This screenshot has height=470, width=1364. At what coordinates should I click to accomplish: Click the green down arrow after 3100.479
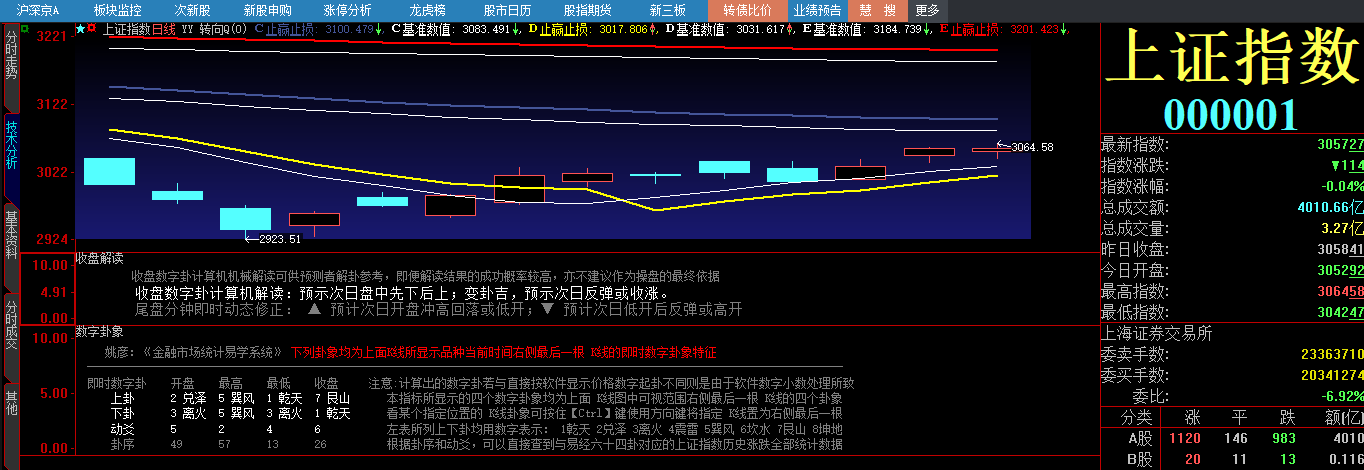(380, 29)
